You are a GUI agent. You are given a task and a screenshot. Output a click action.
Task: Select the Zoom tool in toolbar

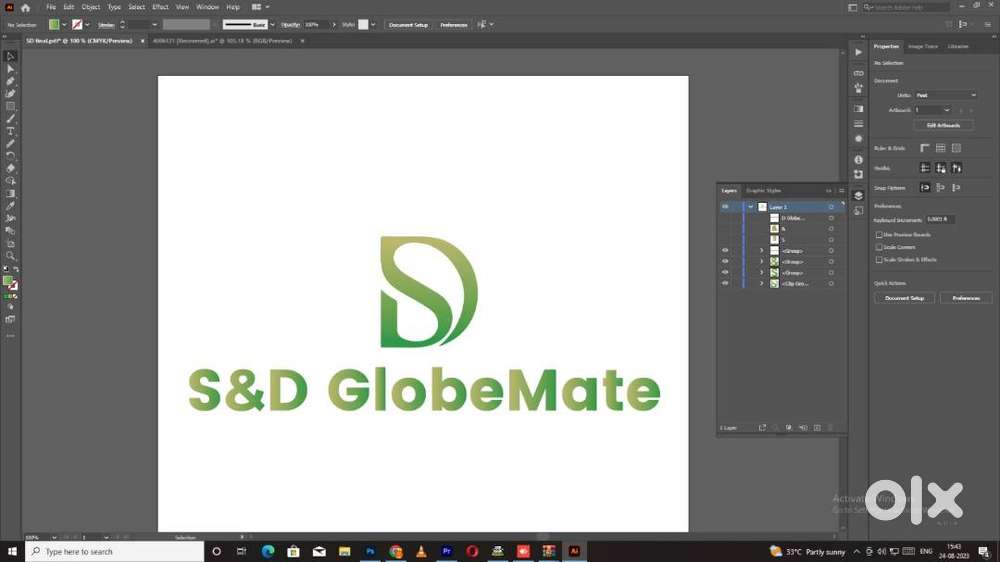pos(10,256)
